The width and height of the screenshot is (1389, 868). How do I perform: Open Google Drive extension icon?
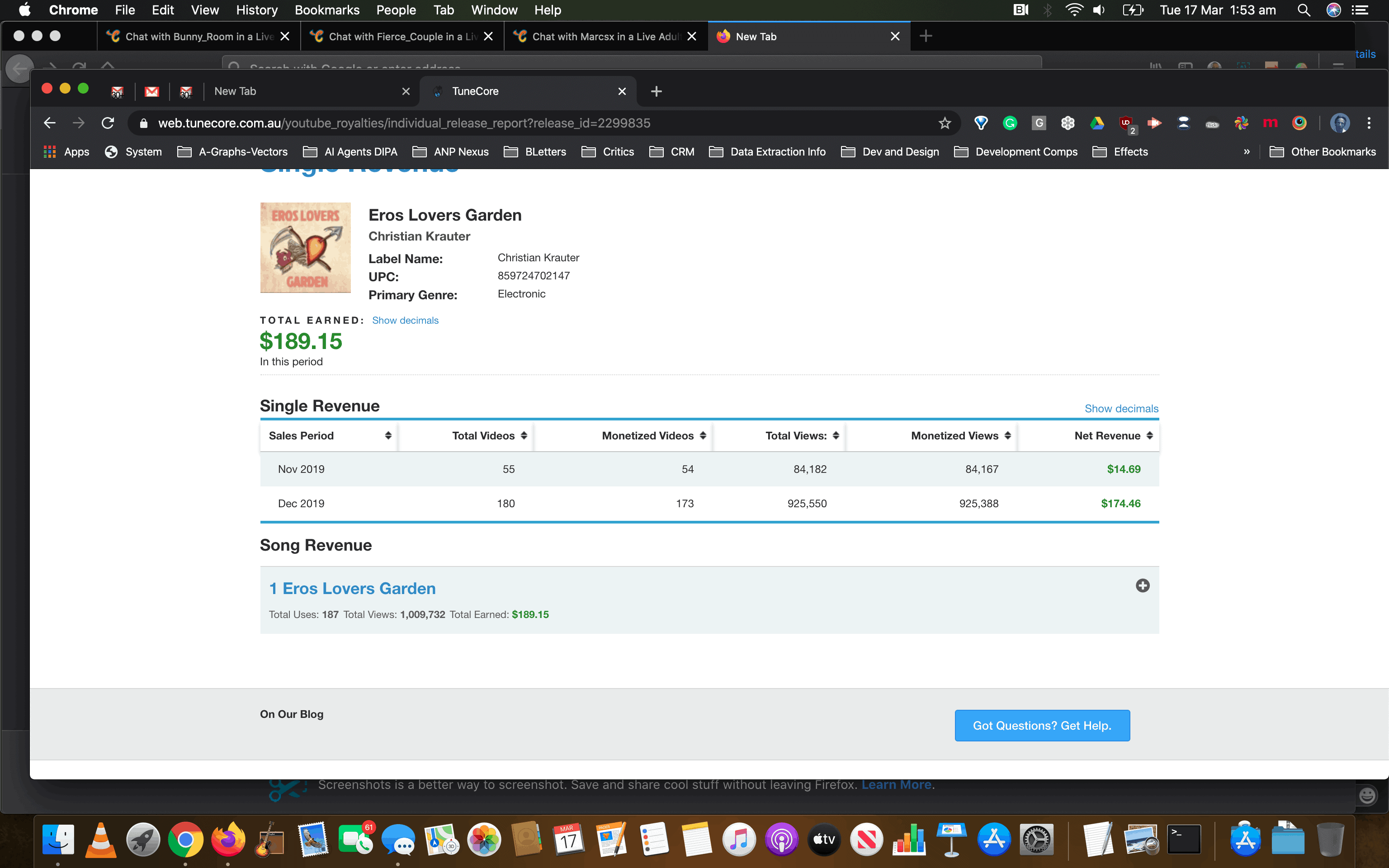[1097, 123]
